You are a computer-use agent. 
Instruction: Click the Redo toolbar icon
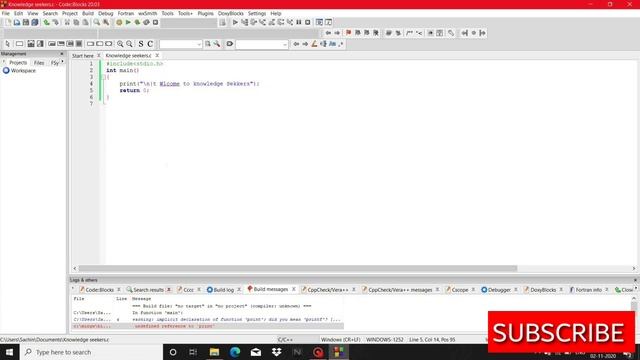click(56, 22)
